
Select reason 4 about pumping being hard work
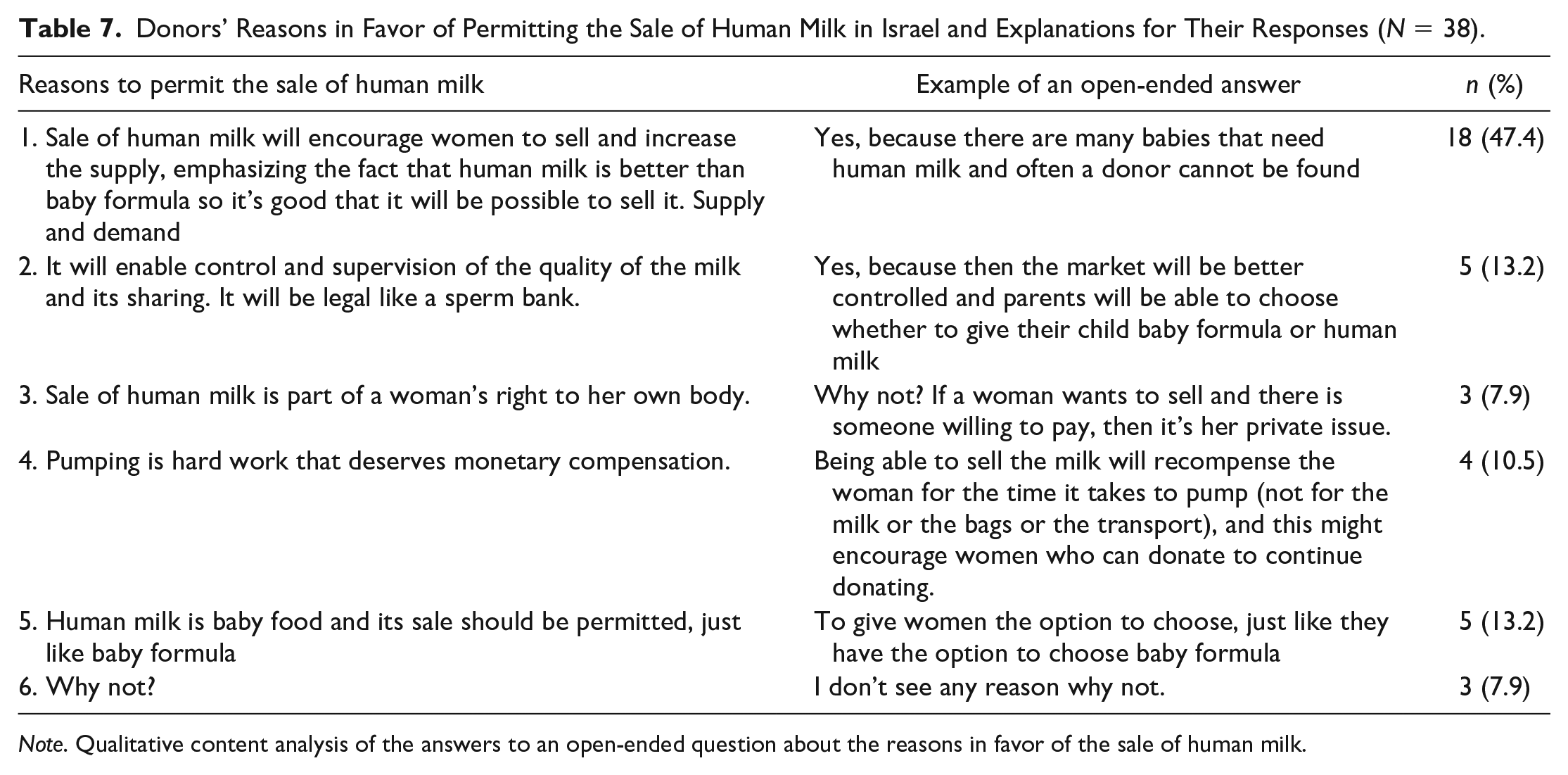(374, 461)
